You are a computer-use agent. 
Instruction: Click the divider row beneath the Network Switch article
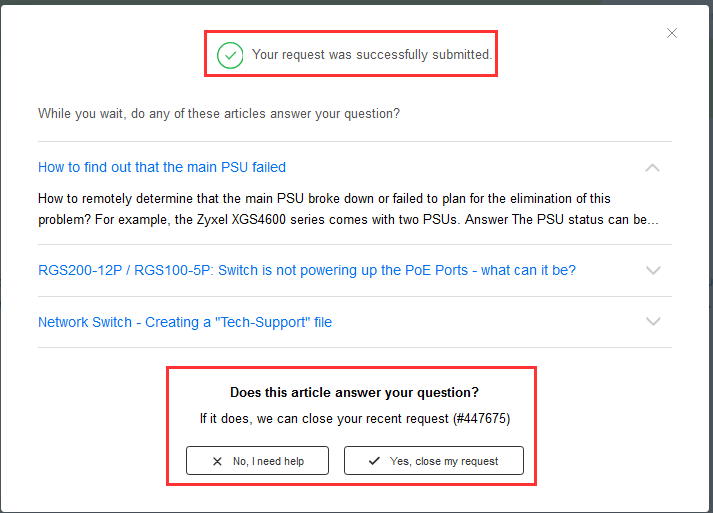coord(354,348)
